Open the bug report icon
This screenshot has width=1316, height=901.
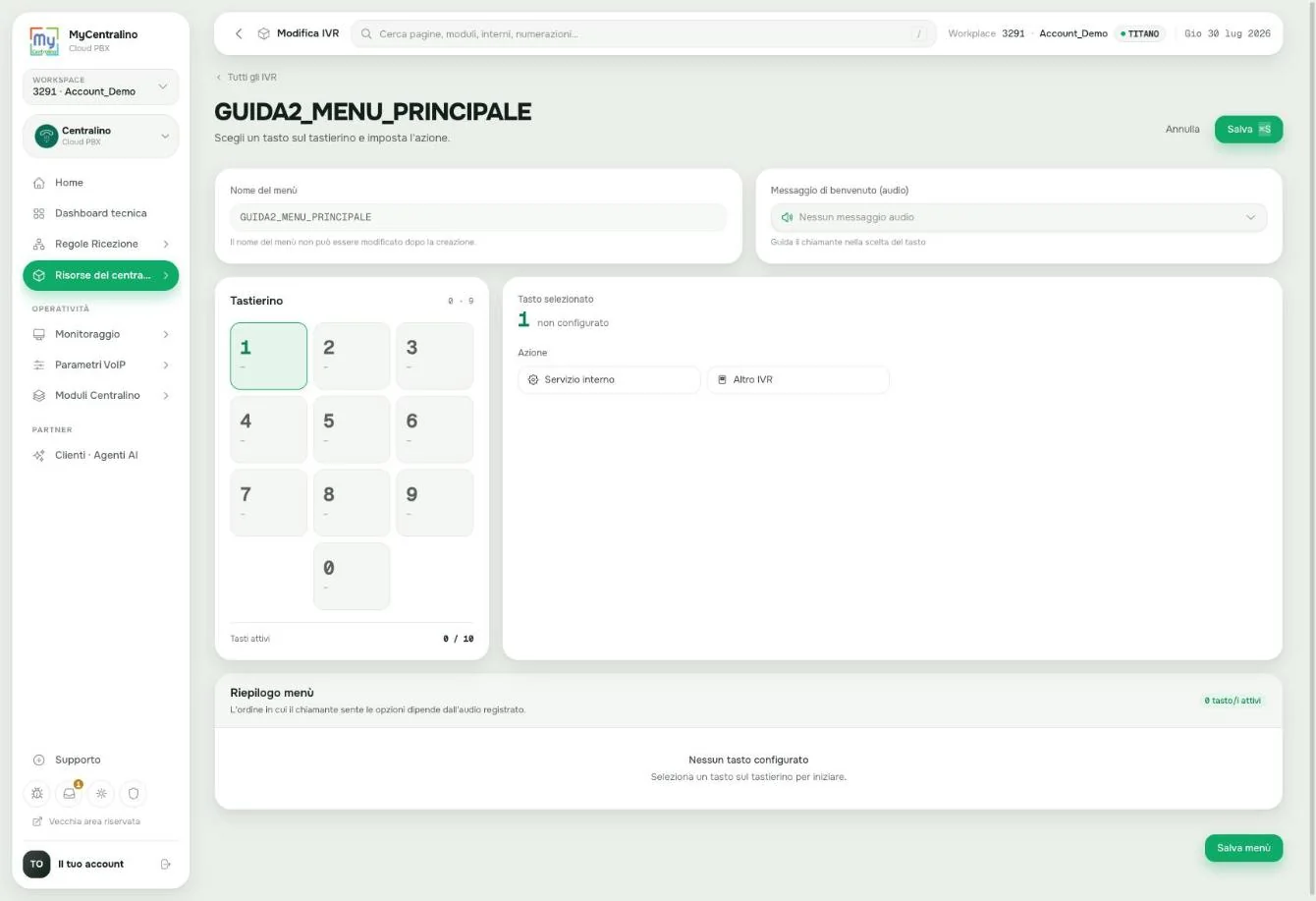[x=37, y=793]
